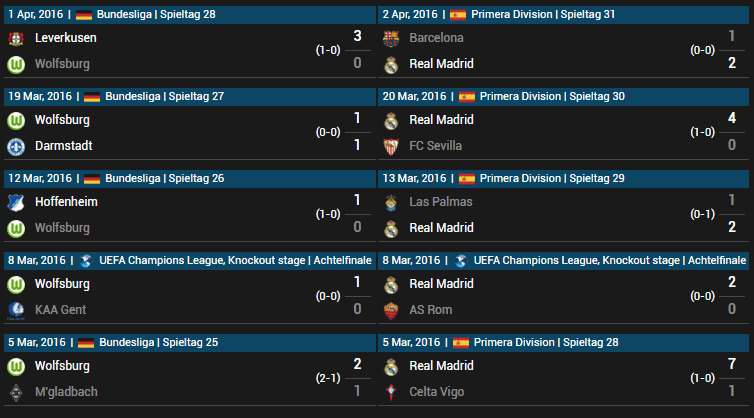Click the Hoffenheim club crest icon
754x418 pixels.
16,203
